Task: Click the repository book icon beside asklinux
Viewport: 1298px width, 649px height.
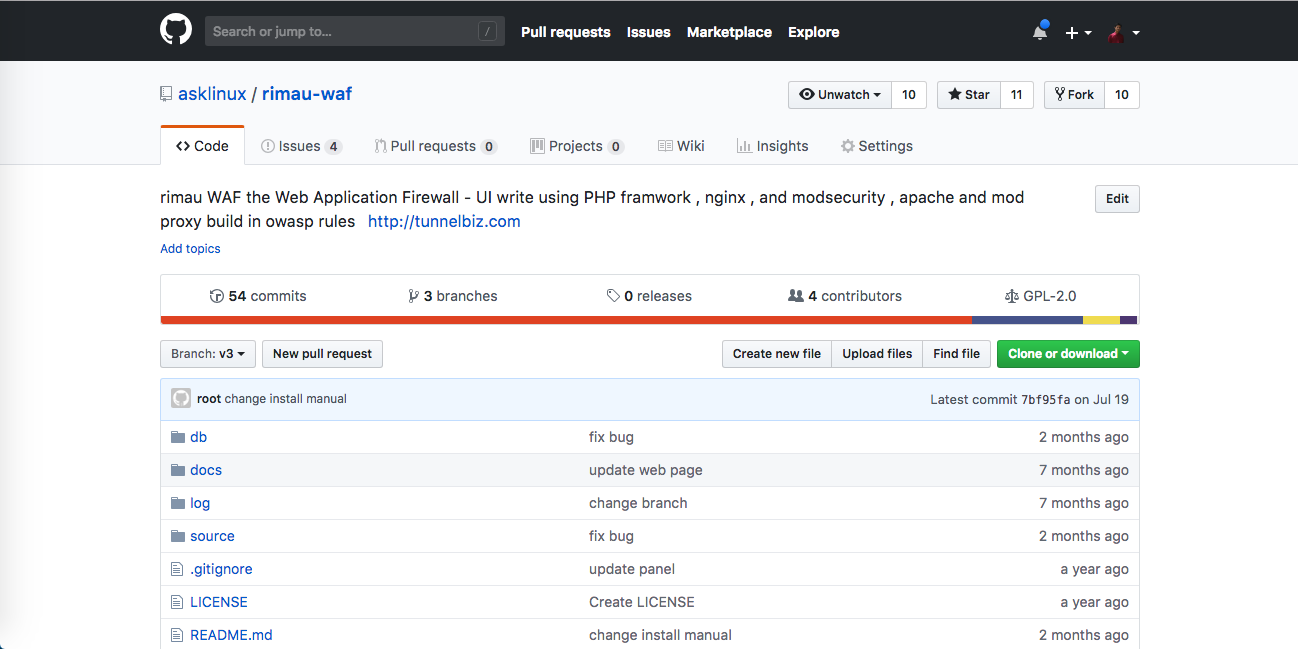Action: click(166, 94)
